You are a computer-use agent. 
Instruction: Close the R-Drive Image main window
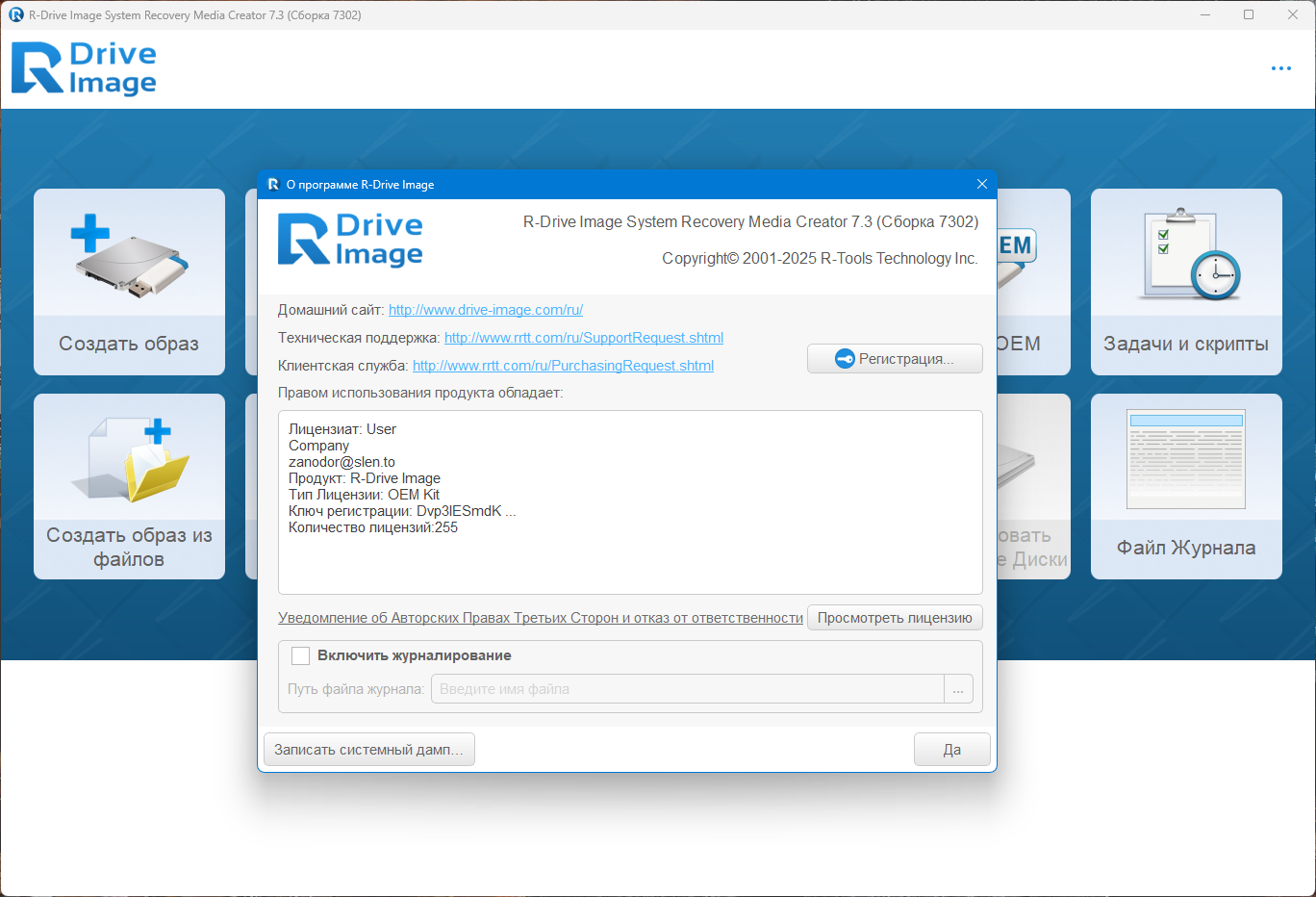coord(1293,14)
